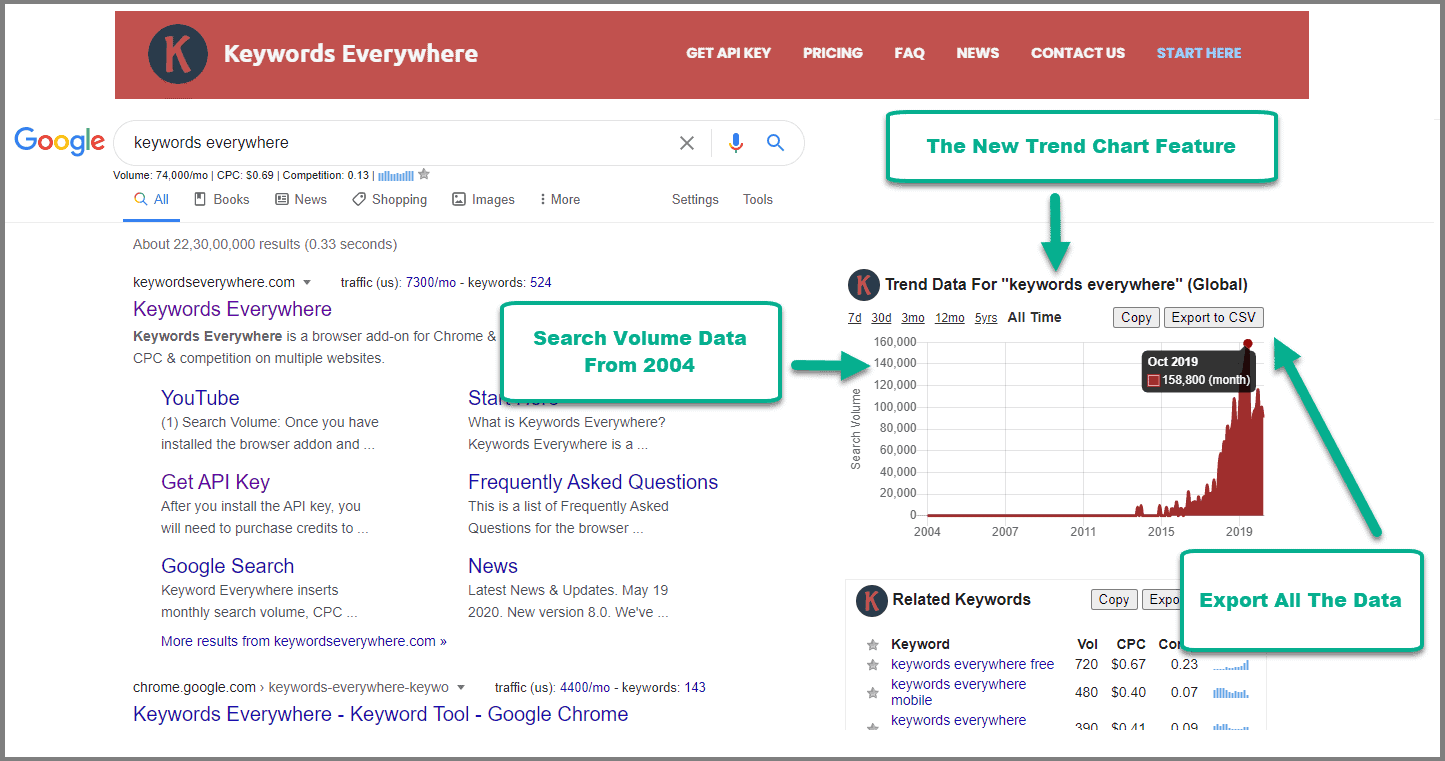1445x761 pixels.
Task: Star the keyword next to the search volume line
Action: pos(424,174)
